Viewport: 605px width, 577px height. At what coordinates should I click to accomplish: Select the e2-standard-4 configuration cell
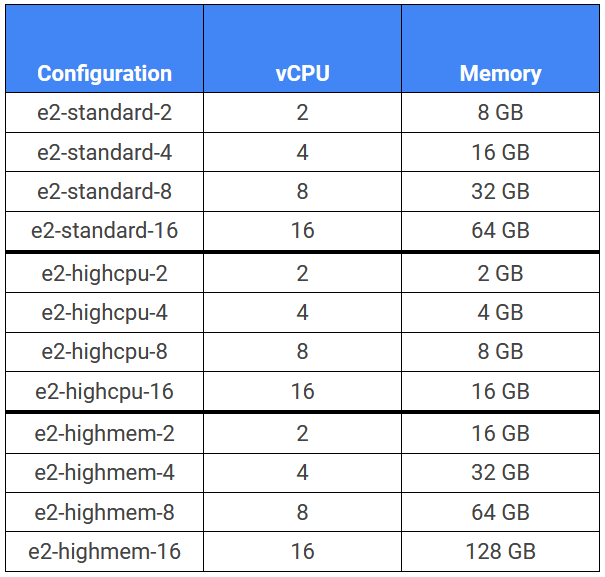(x=104, y=152)
